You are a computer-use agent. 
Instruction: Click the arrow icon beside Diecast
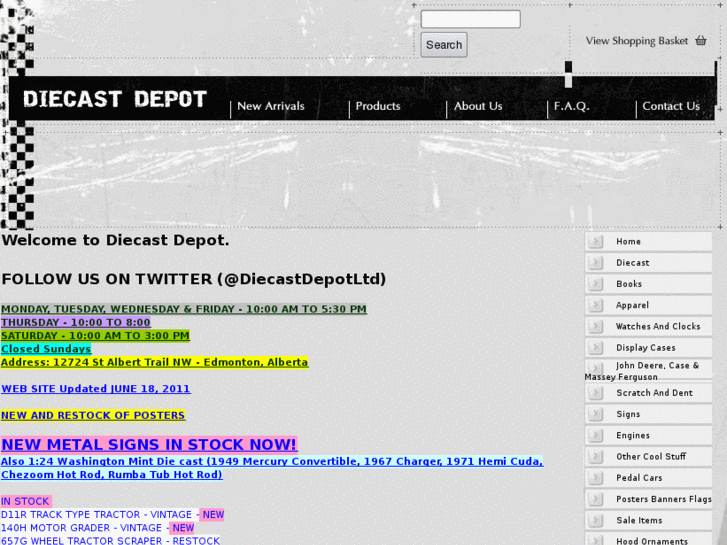[x=595, y=263]
